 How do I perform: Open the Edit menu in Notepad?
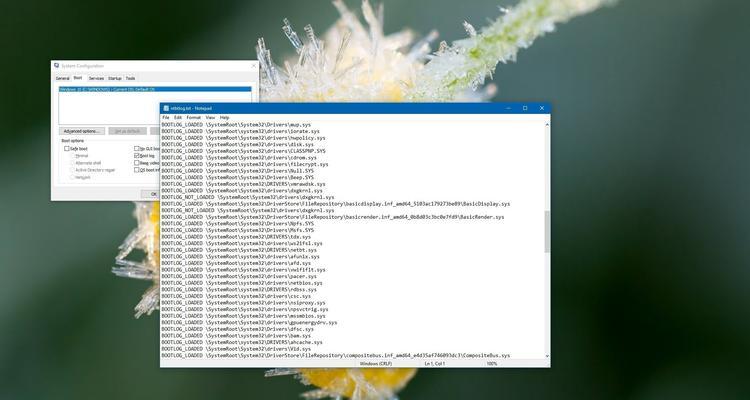point(178,117)
